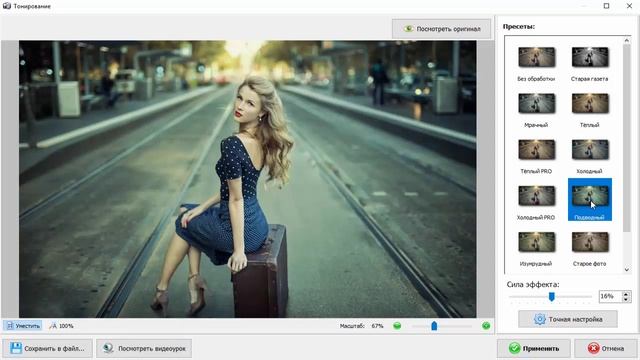This screenshot has width=640, height=360.
Task: Decrease effect strength with down arrow
Action: click(626, 300)
